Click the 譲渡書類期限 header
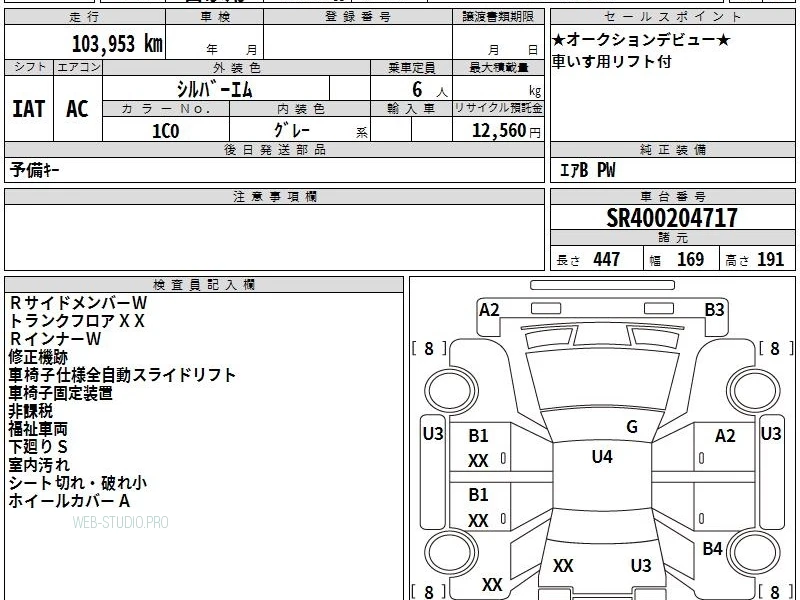Viewport: 800px width, 600px height. [x=498, y=17]
